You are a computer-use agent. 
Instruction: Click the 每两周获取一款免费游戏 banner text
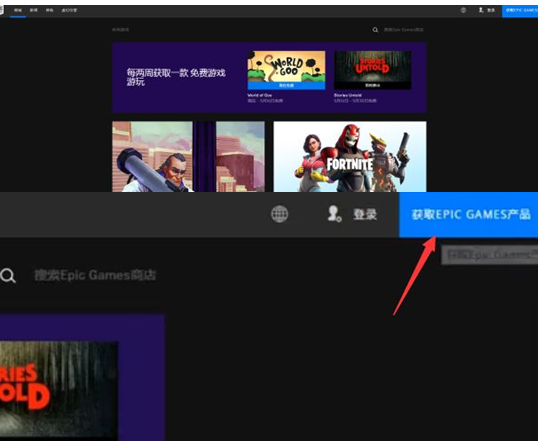pos(176,77)
